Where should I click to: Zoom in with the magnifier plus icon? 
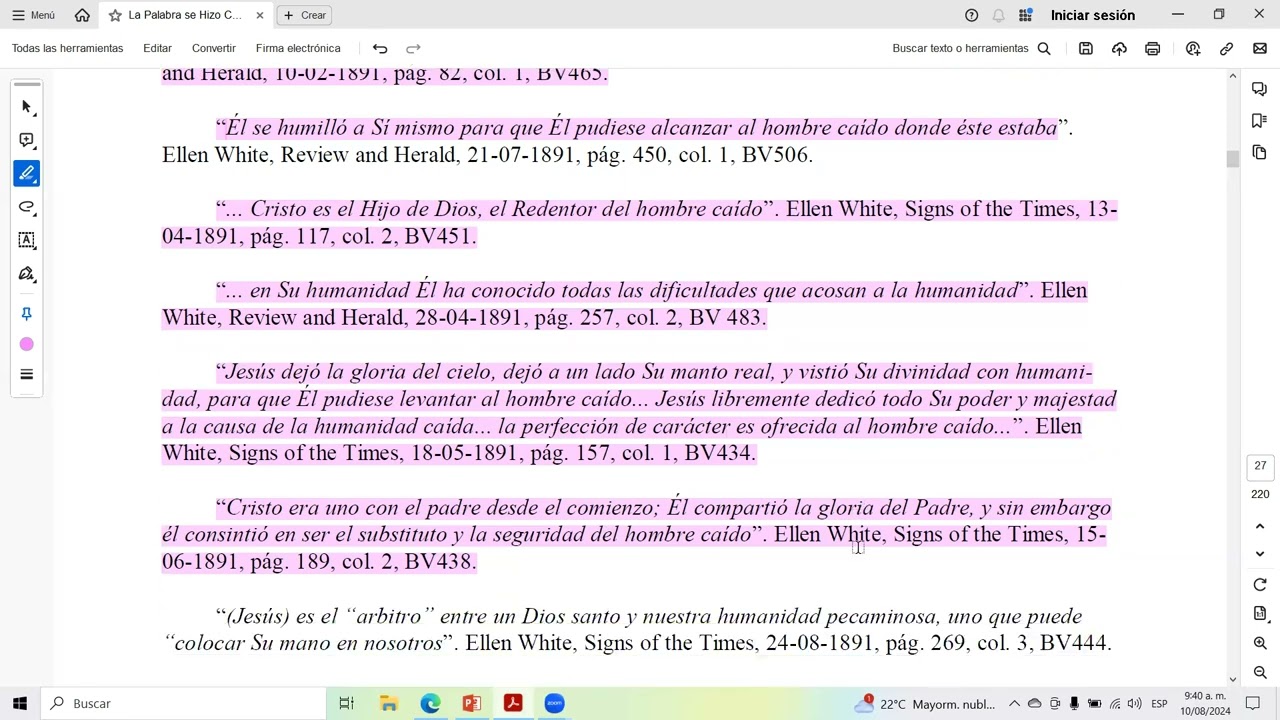pos(1260,643)
